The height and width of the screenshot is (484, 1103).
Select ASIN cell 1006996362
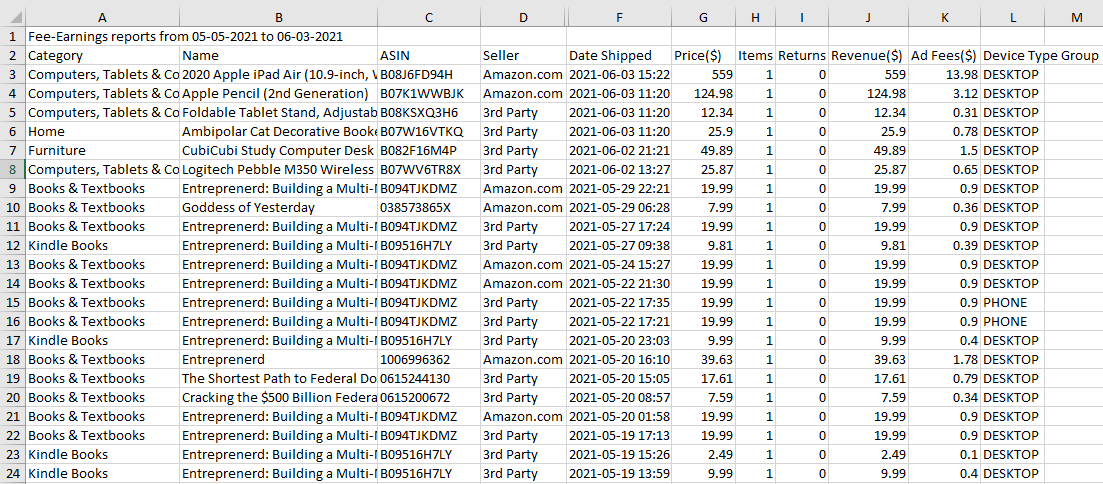(429, 359)
